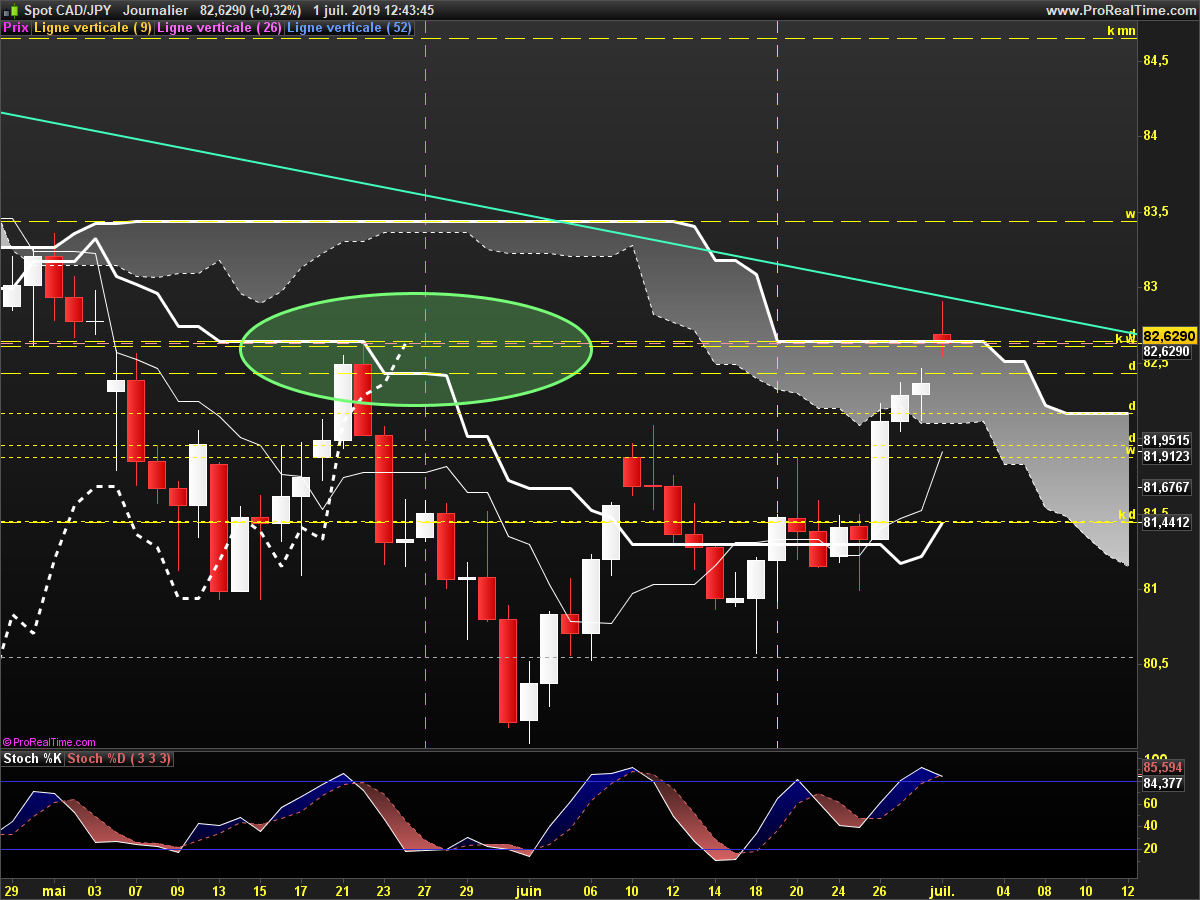Click the candlestick icon beside Spot CAD/JPY
This screenshot has width=1200, height=900.
point(10,10)
